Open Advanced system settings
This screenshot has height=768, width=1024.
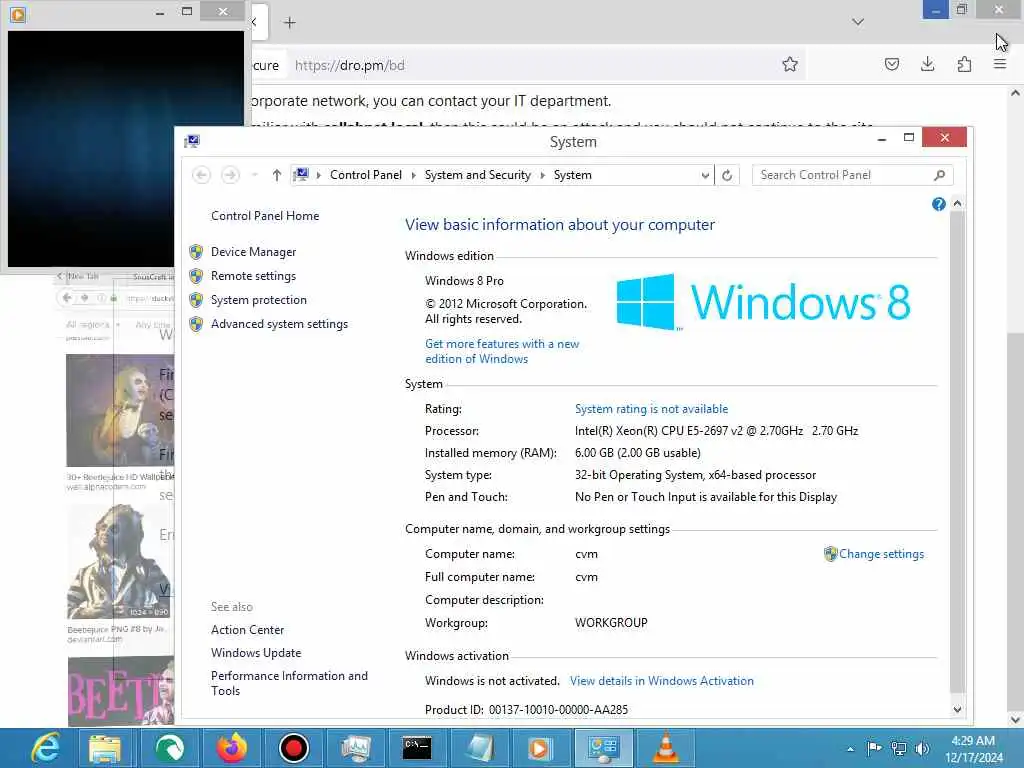280,325
